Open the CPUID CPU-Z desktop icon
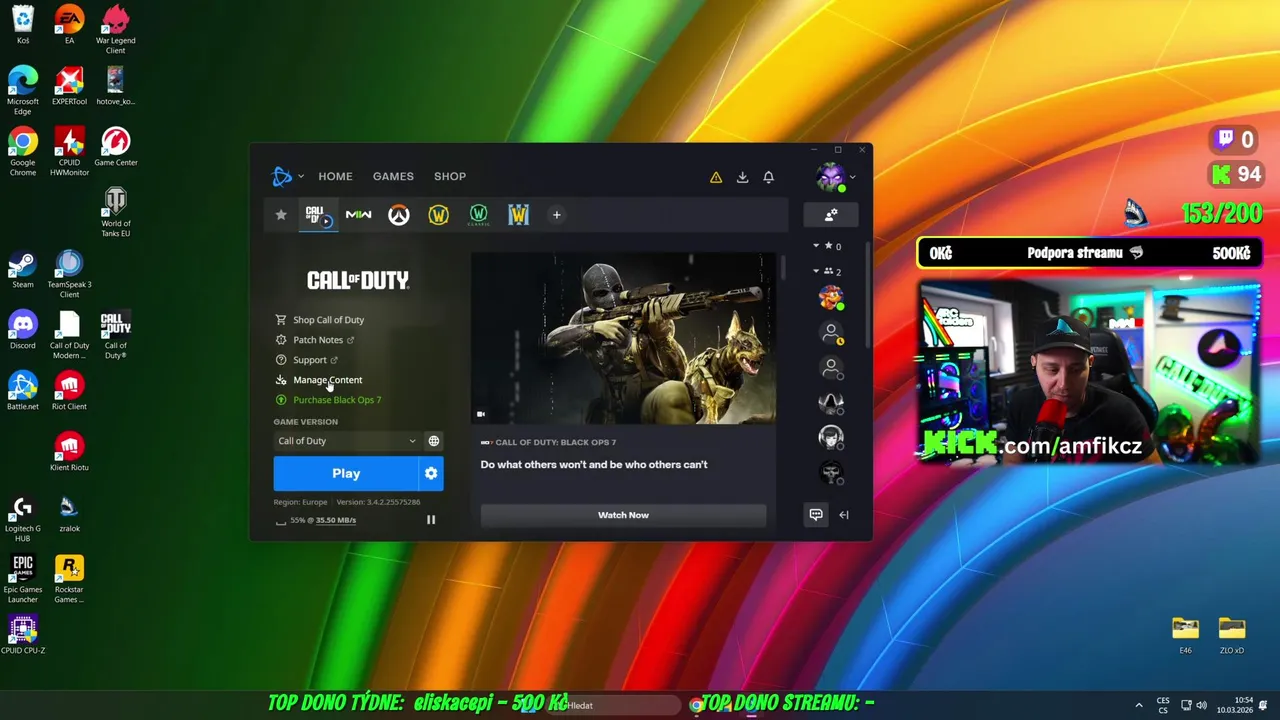This screenshot has width=1280, height=720. (23, 636)
